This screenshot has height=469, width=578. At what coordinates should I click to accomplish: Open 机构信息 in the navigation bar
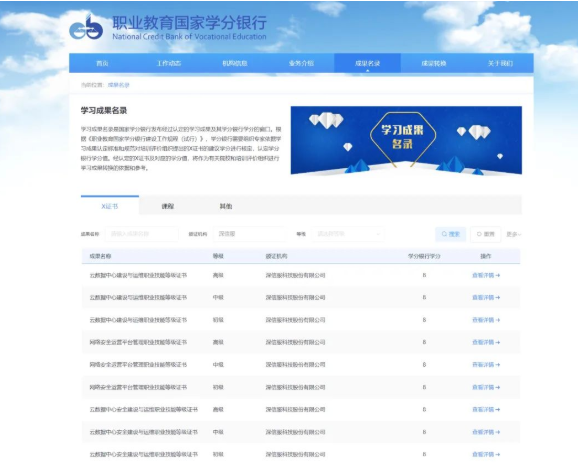pyautogui.click(x=235, y=63)
